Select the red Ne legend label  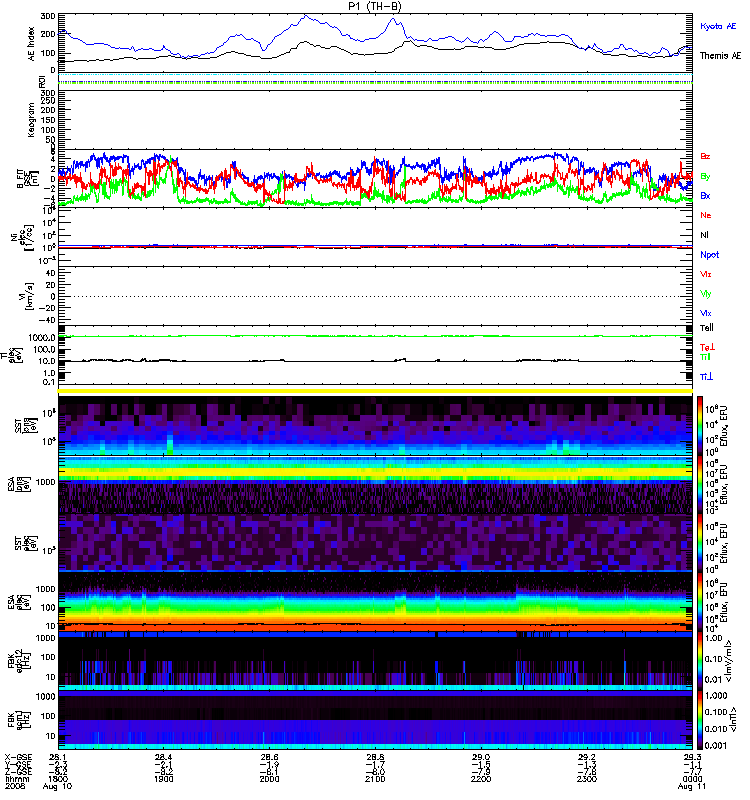pos(706,215)
